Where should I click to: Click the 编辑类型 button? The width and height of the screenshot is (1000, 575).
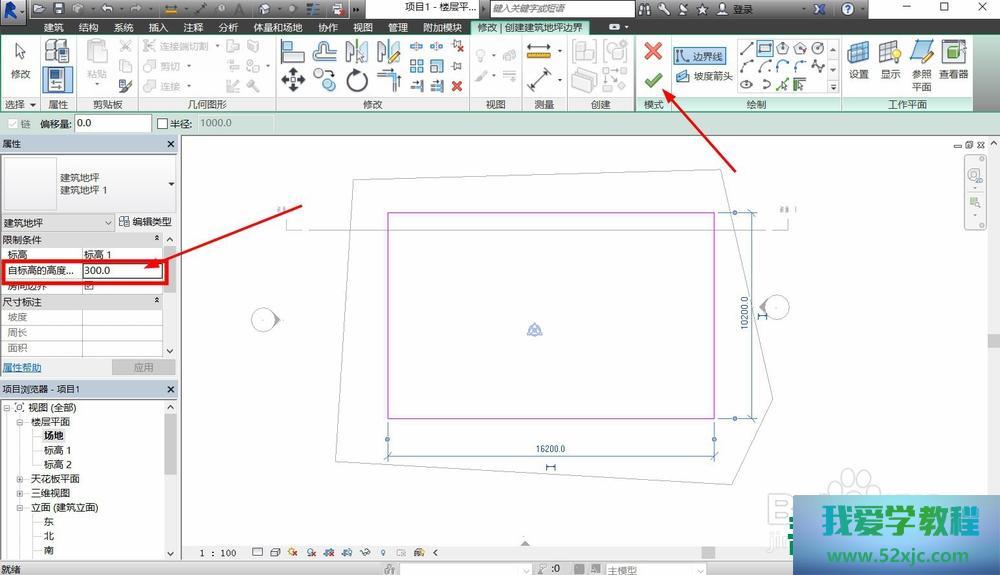(145, 222)
